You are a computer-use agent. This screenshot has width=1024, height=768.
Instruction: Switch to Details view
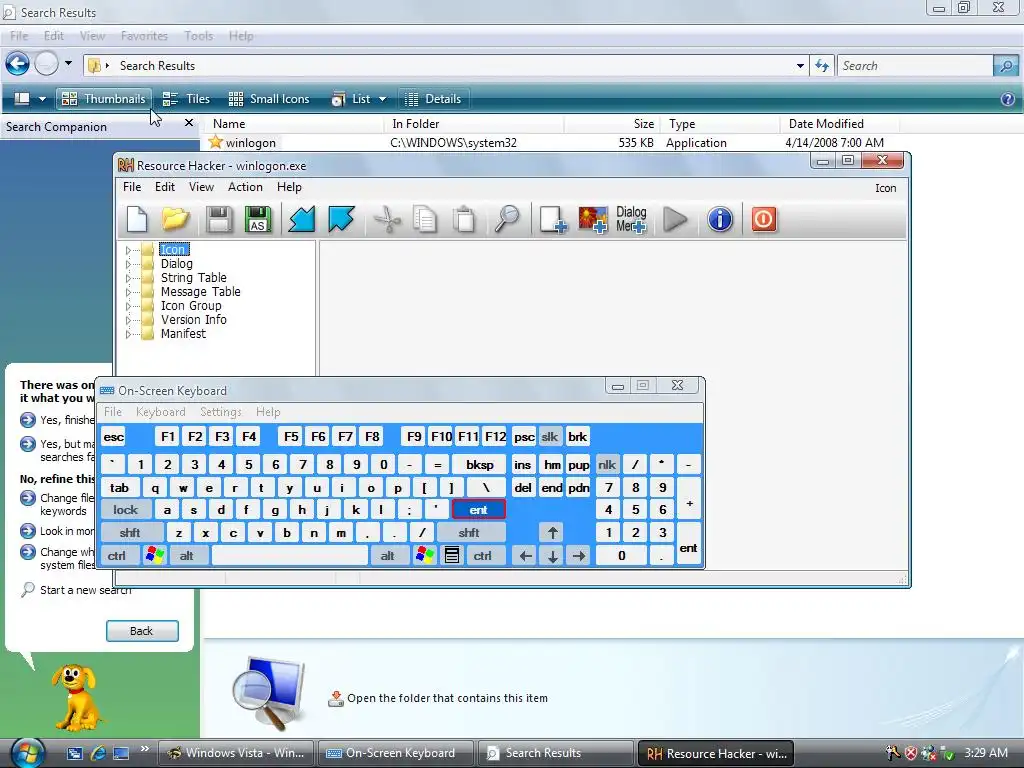(433, 99)
